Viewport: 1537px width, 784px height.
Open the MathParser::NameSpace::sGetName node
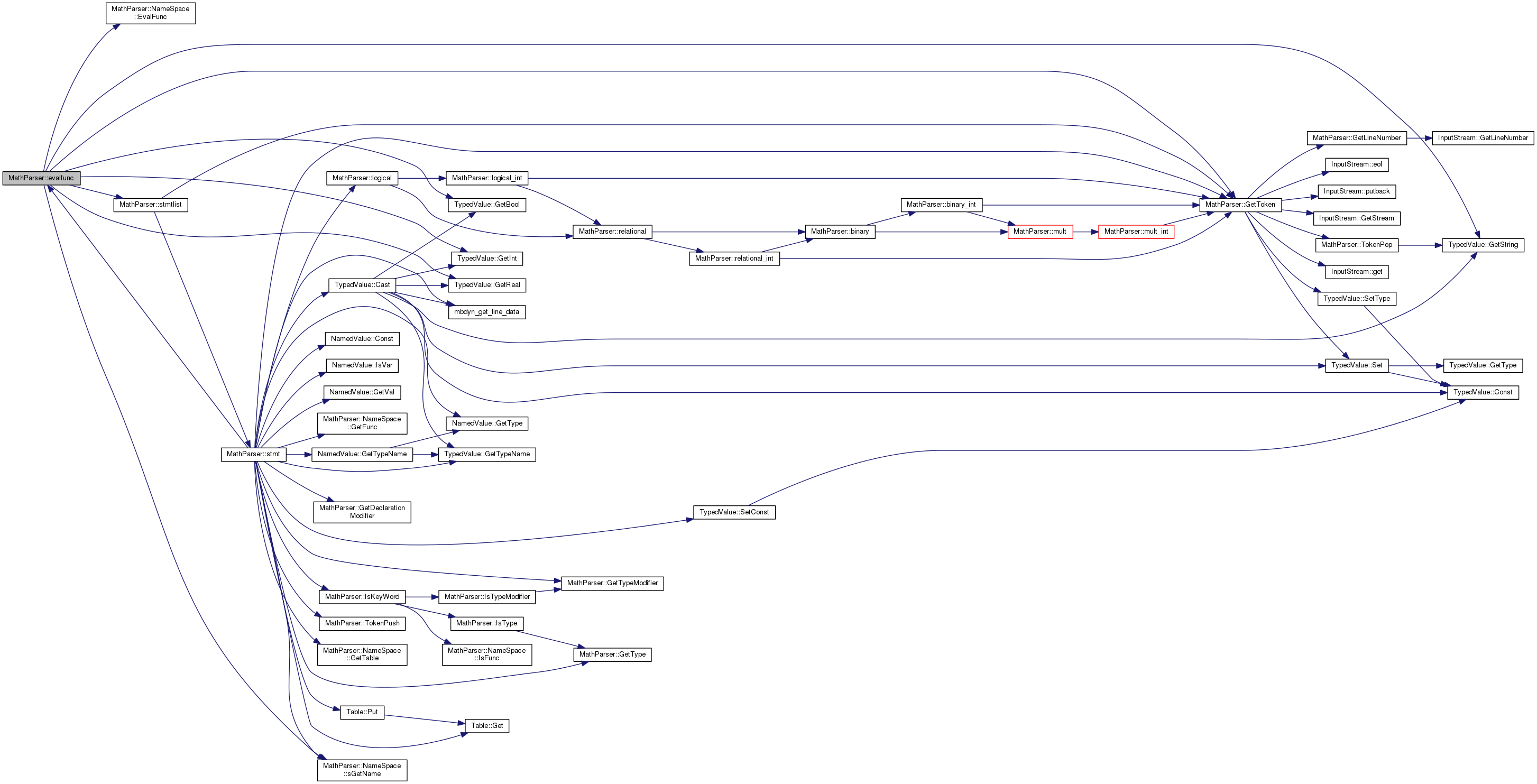click(x=362, y=770)
